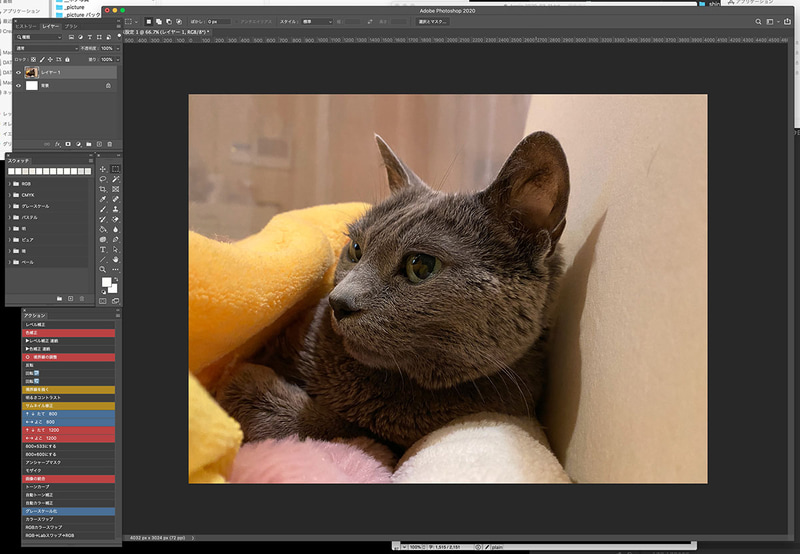Select the Crop tool

[x=103, y=189]
